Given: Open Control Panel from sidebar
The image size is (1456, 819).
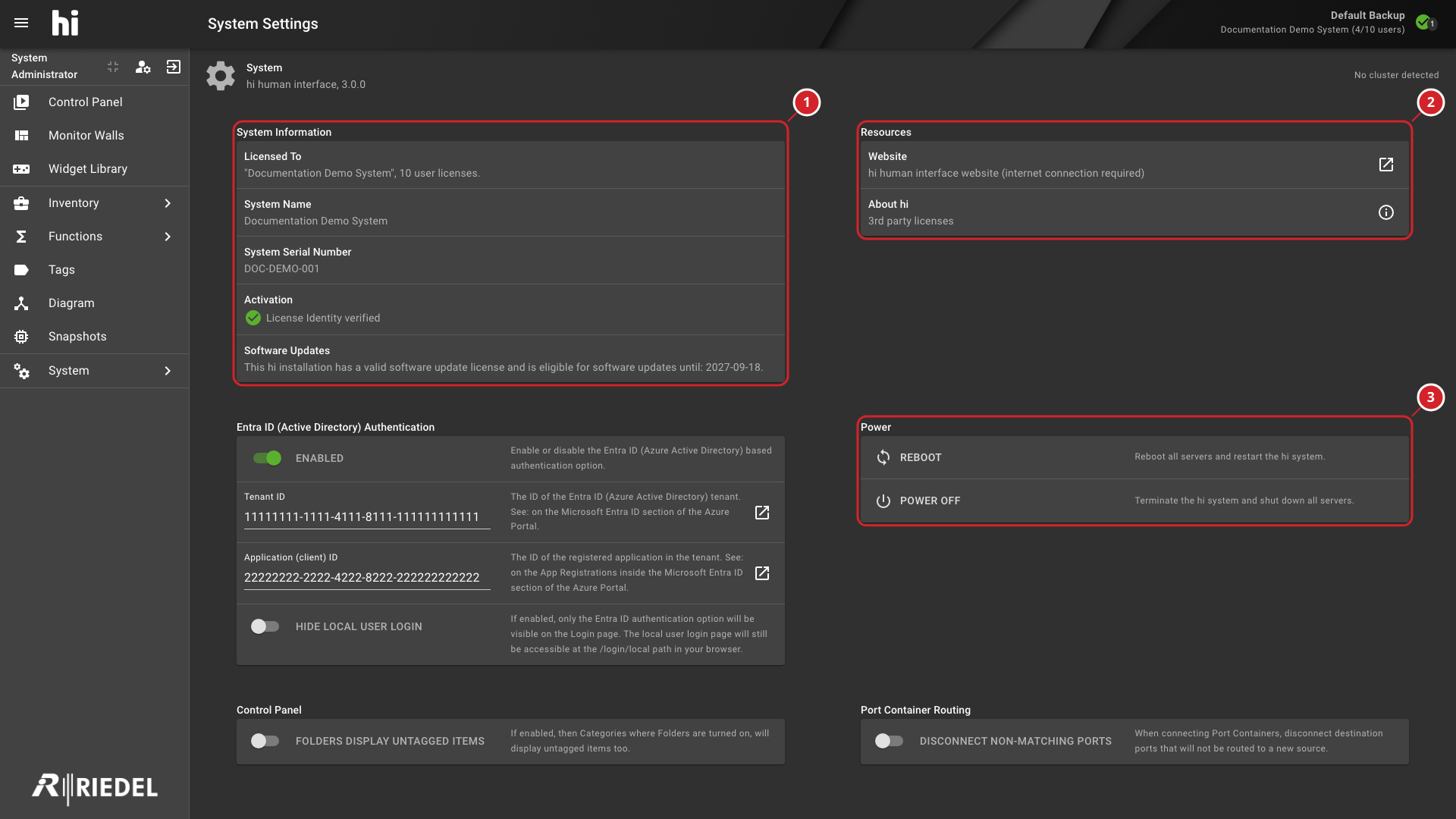Looking at the screenshot, I should pyautogui.click(x=94, y=102).
